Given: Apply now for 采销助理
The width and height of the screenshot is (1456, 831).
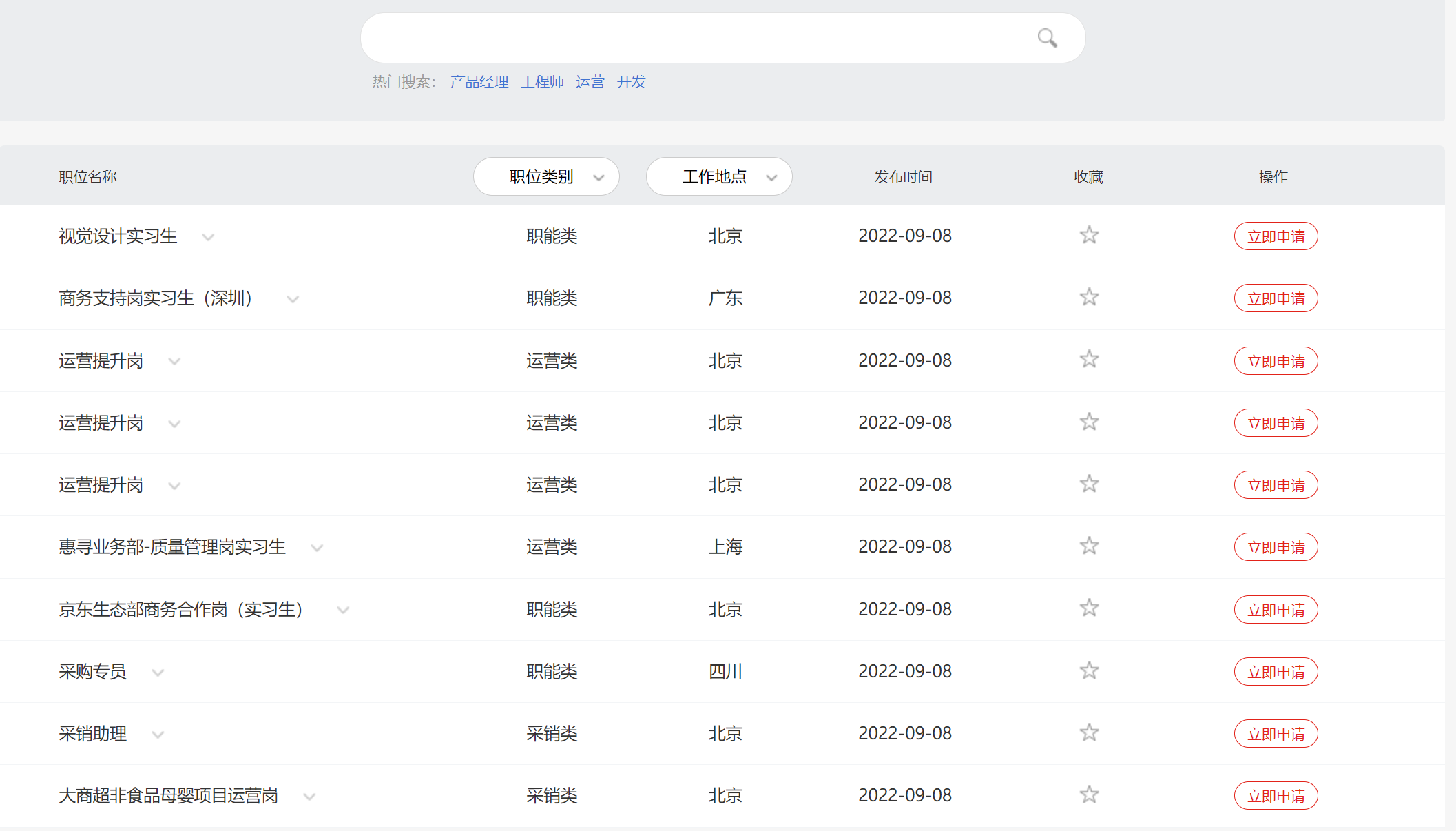Looking at the screenshot, I should pos(1276,734).
